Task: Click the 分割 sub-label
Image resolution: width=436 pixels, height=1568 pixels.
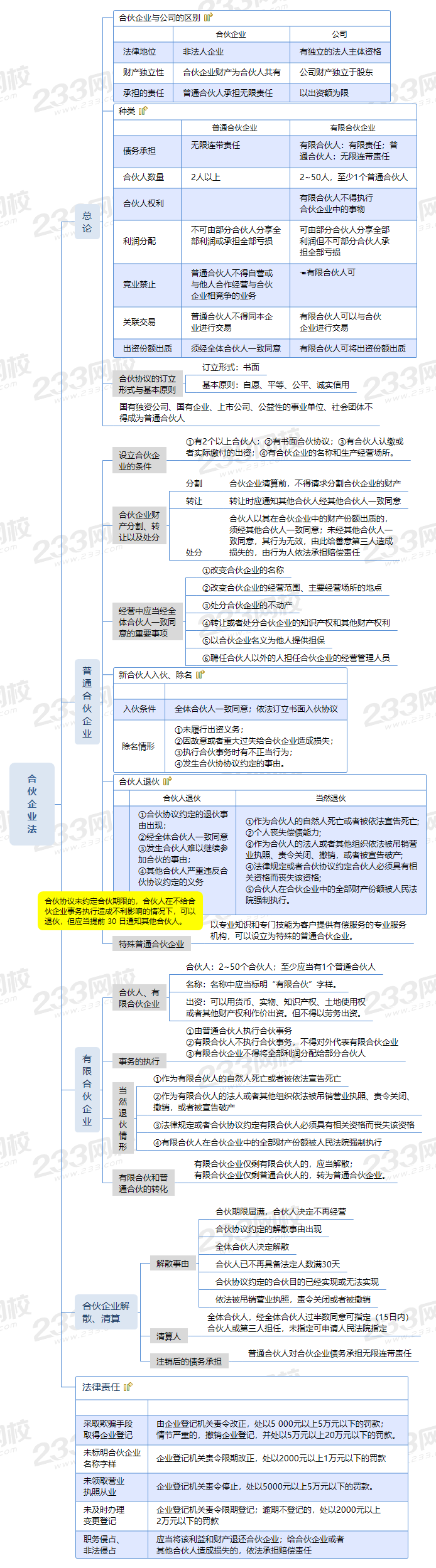Action: pos(194,483)
